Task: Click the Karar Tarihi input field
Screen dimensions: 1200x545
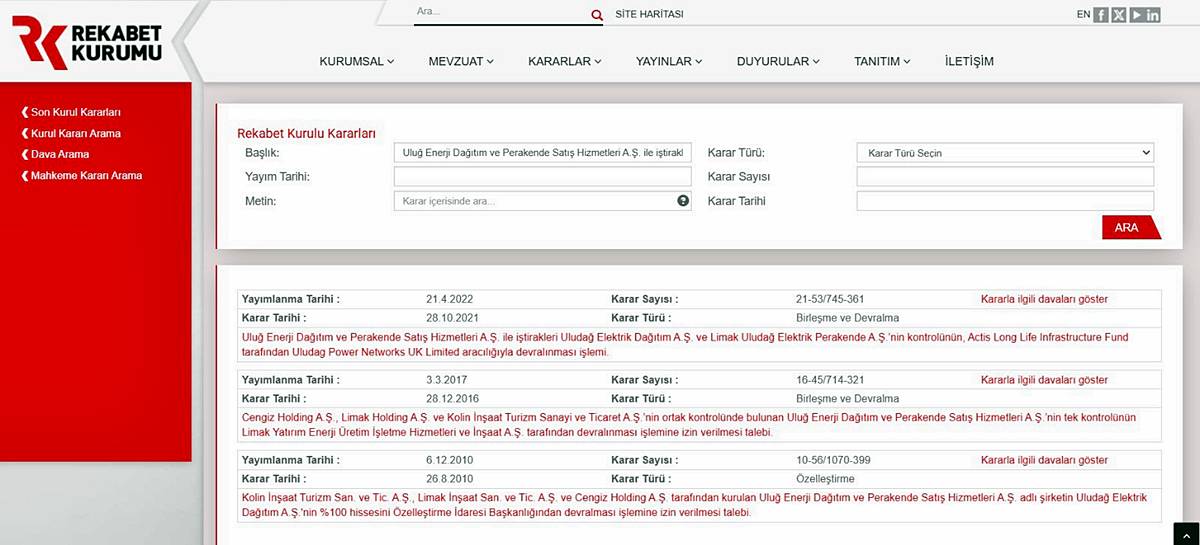Action: tap(1005, 201)
